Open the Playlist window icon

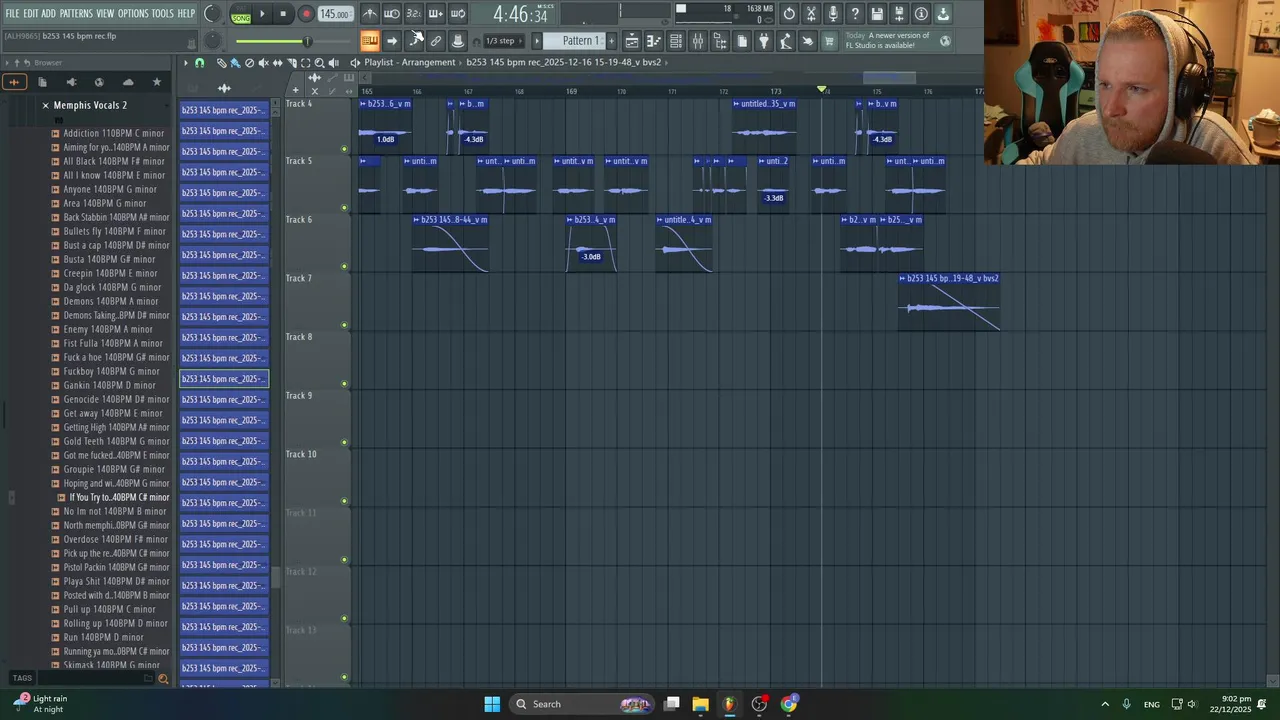(632, 41)
